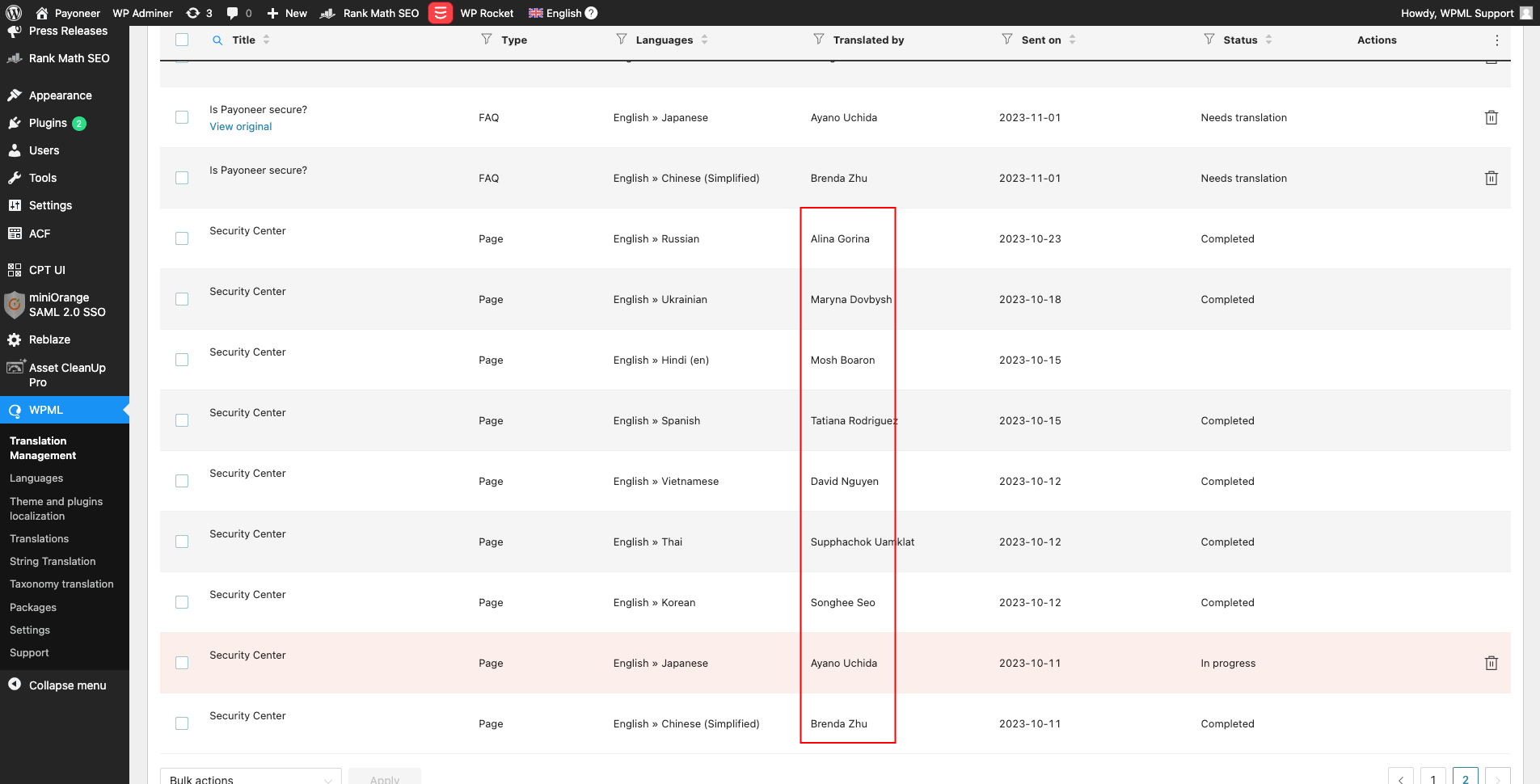This screenshot has height=784, width=1540.
Task: Go to pagination page 1
Action: 1433,776
